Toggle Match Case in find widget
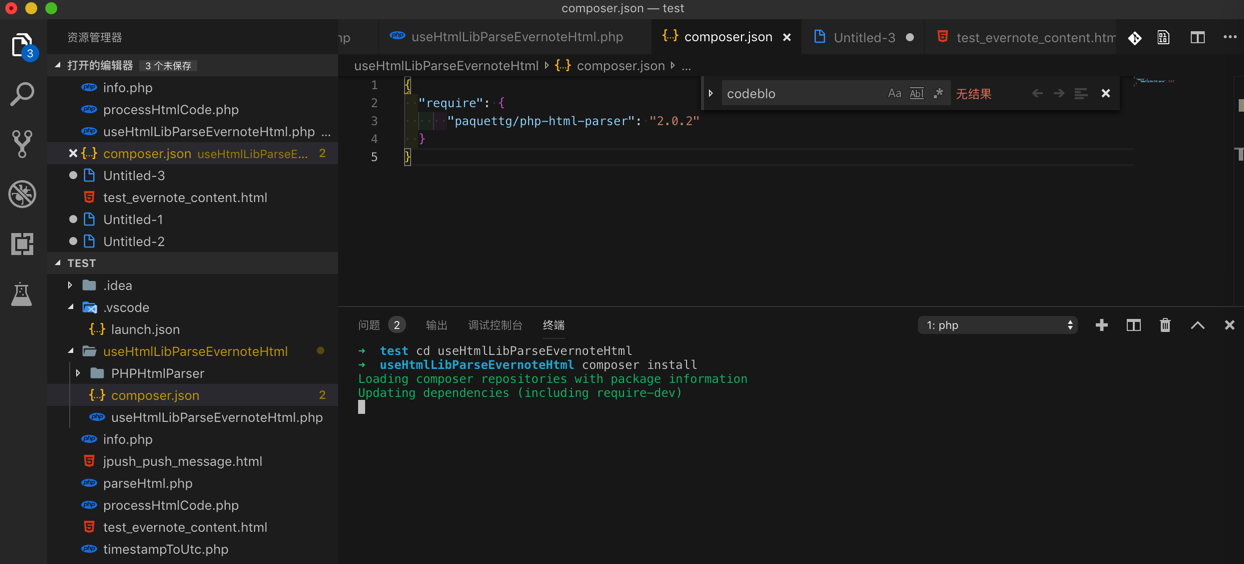Screen dimensions: 1244x564 (894, 94)
